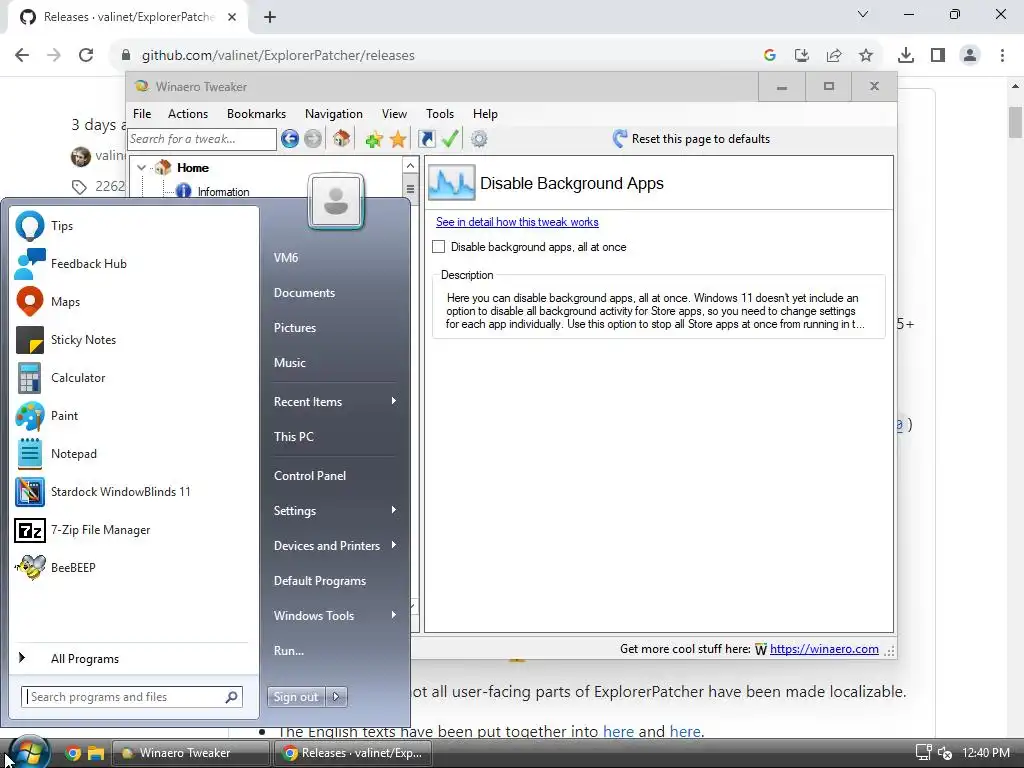
Task: Open the View menu in Winaero
Action: (394, 114)
